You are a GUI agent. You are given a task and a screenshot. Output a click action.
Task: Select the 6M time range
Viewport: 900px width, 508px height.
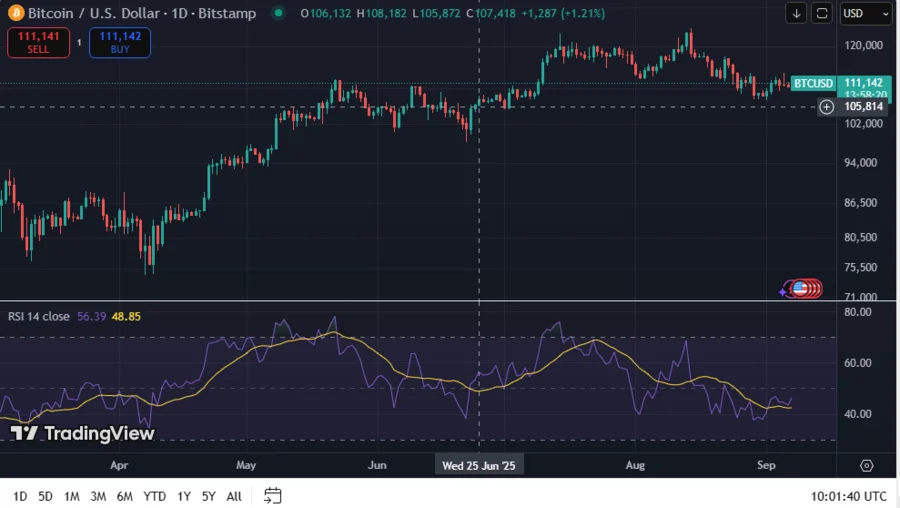click(x=125, y=496)
